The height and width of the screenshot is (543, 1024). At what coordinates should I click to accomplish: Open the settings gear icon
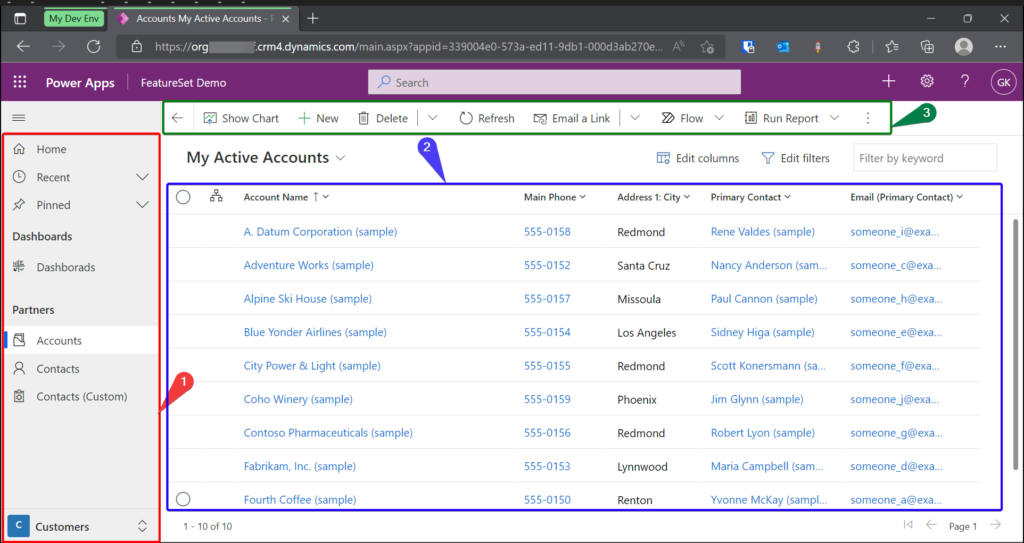pos(927,82)
